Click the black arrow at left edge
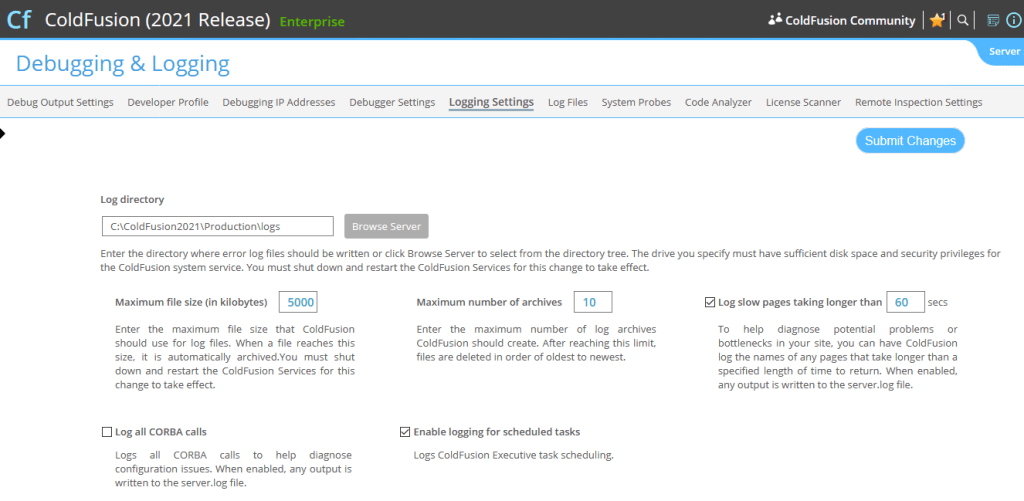This screenshot has width=1024, height=501. pos(3,133)
